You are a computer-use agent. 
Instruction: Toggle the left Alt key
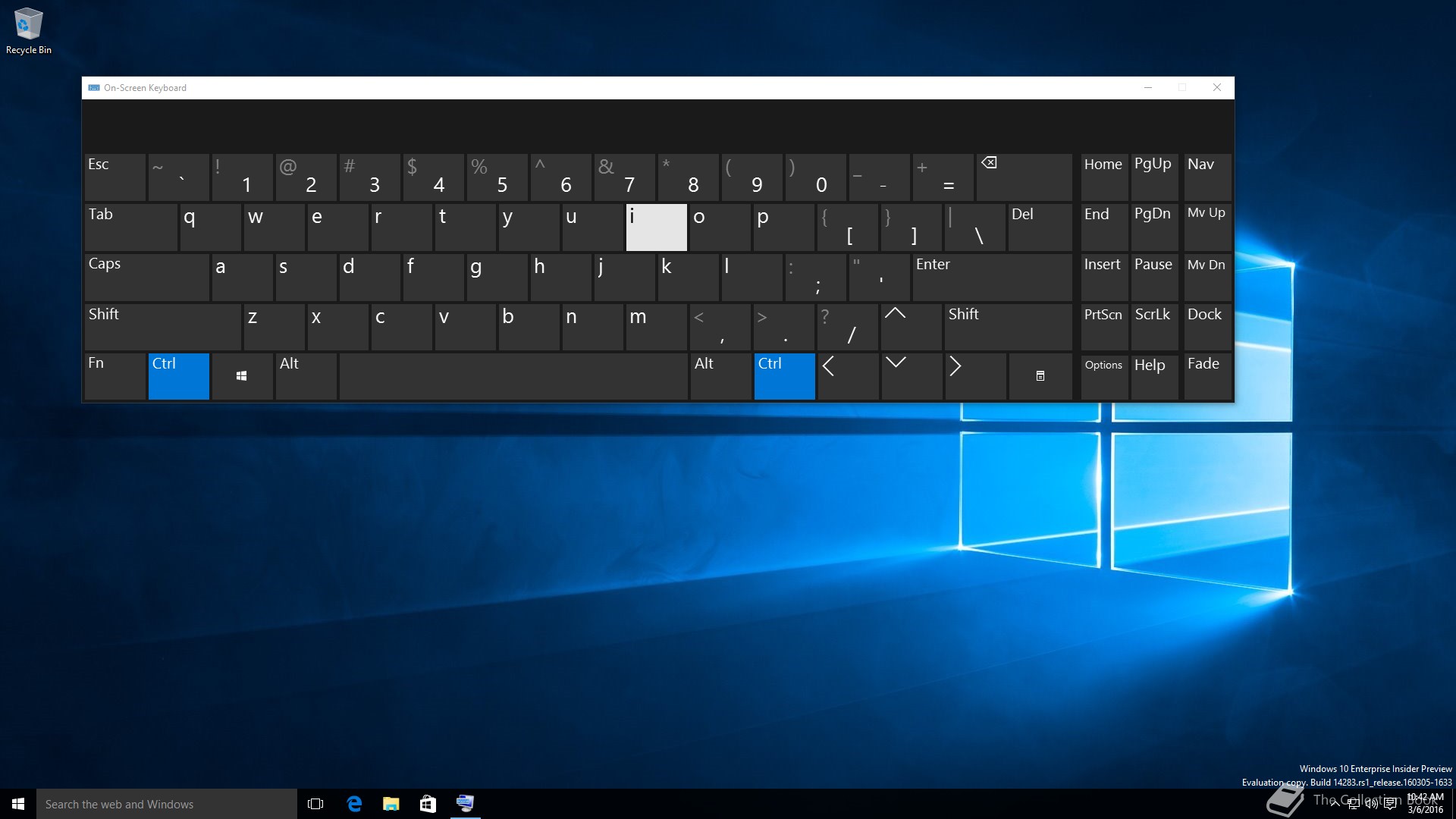click(306, 376)
